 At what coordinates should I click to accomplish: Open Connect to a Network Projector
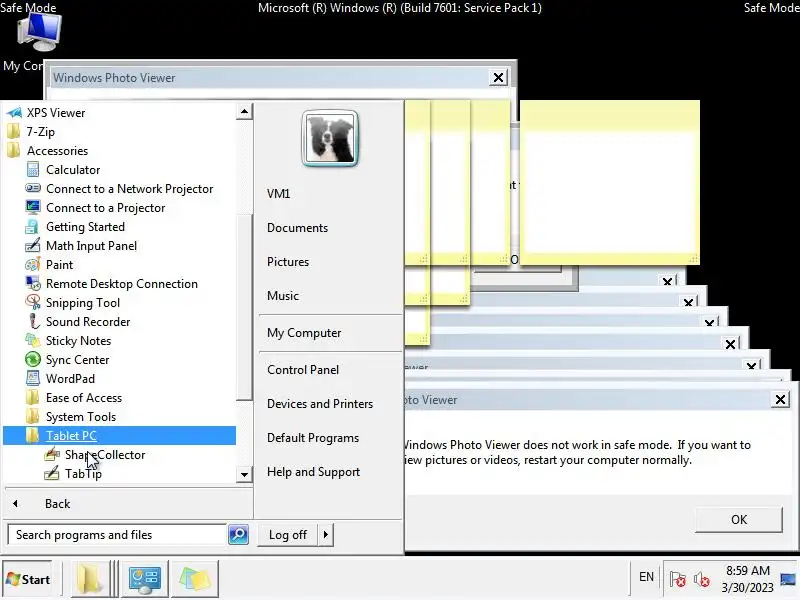119,189
